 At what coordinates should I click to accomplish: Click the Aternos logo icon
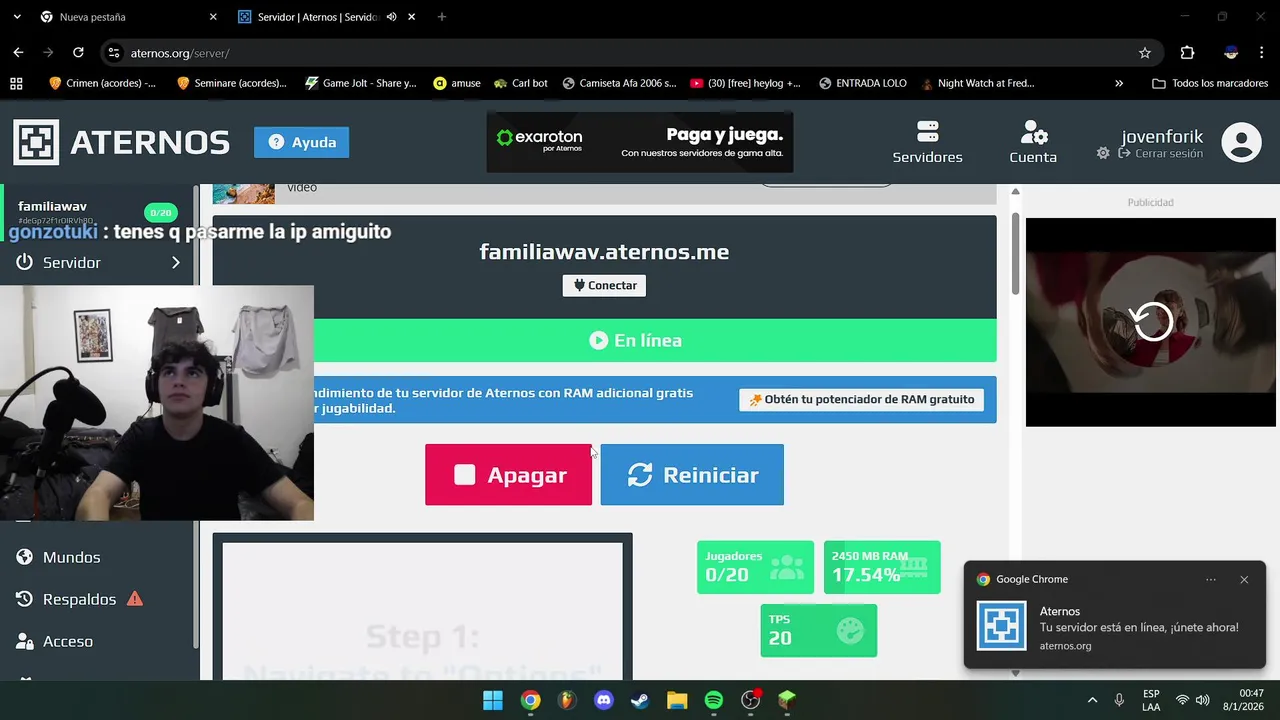(36, 142)
